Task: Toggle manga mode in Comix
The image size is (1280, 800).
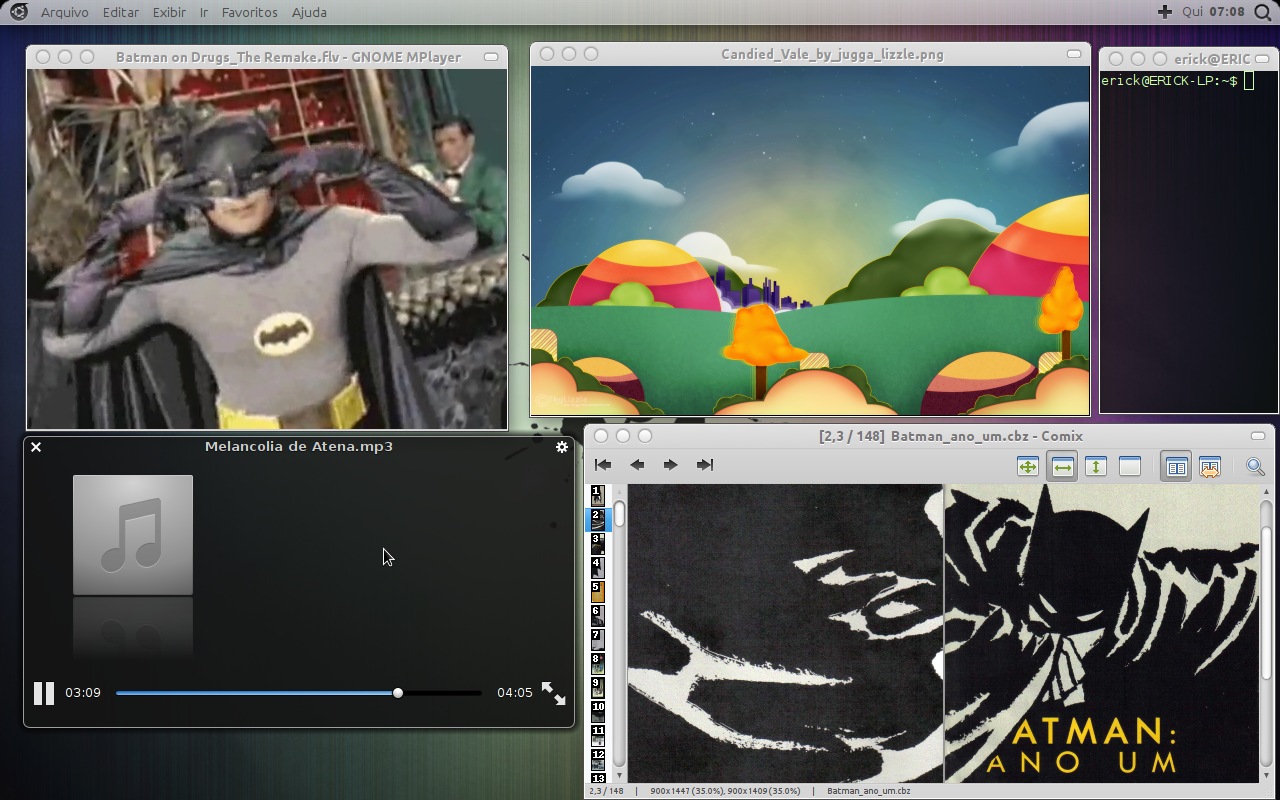Action: [x=1210, y=466]
